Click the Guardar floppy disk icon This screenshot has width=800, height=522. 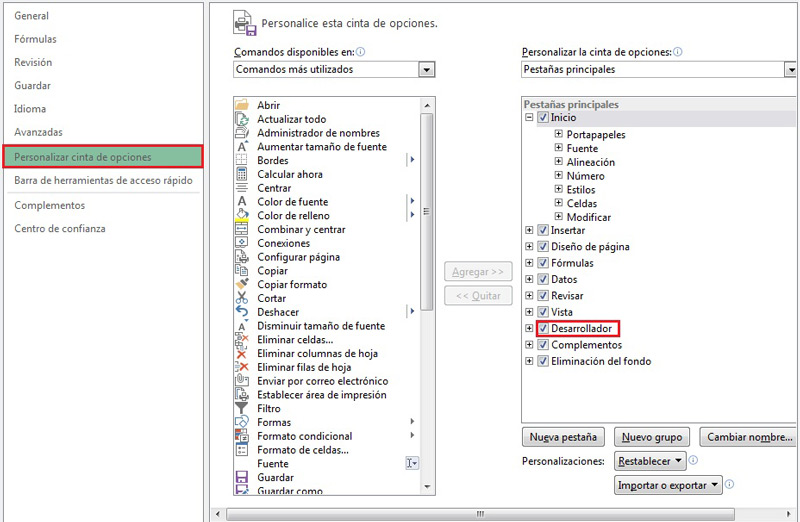tap(242, 477)
